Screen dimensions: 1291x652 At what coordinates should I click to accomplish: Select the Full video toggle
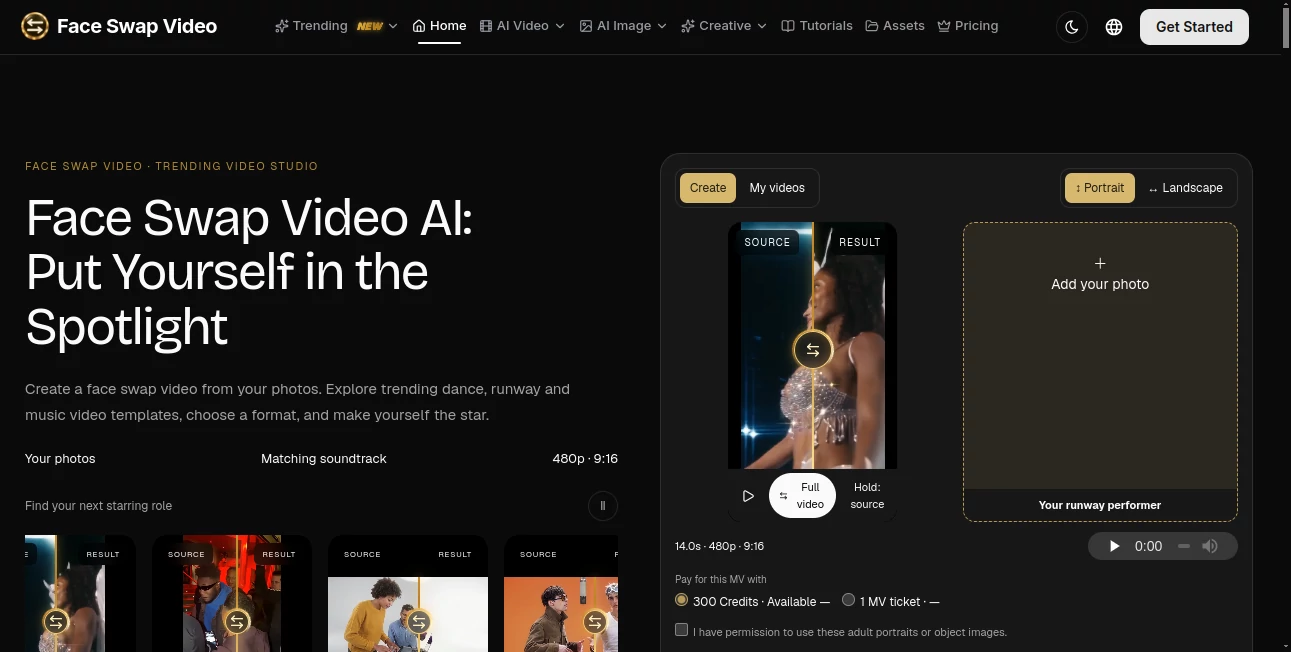point(802,496)
